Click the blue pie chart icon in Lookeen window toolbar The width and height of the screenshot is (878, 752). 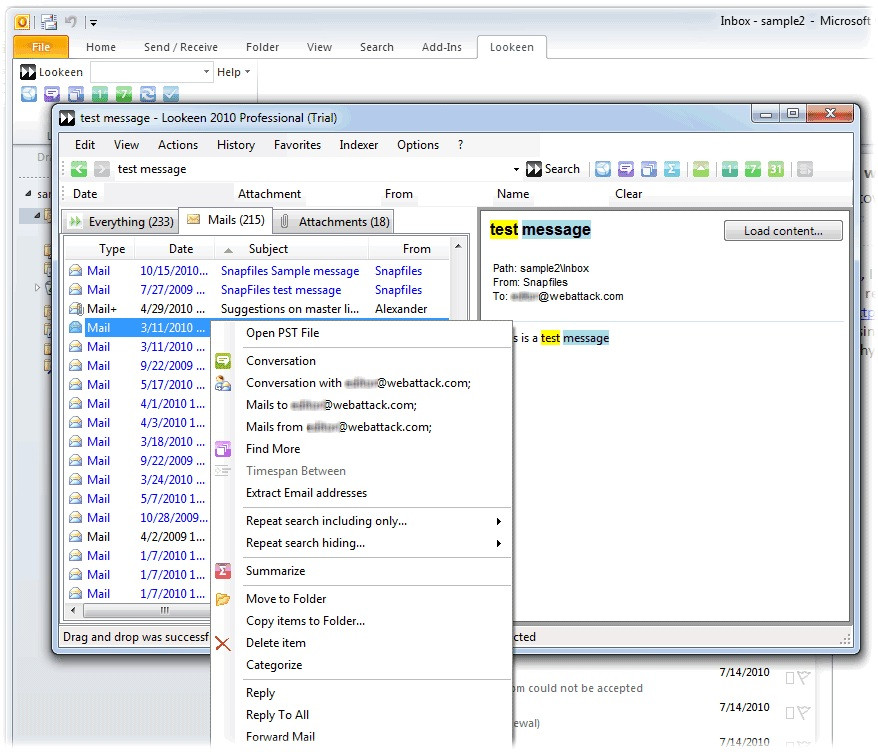[603, 169]
